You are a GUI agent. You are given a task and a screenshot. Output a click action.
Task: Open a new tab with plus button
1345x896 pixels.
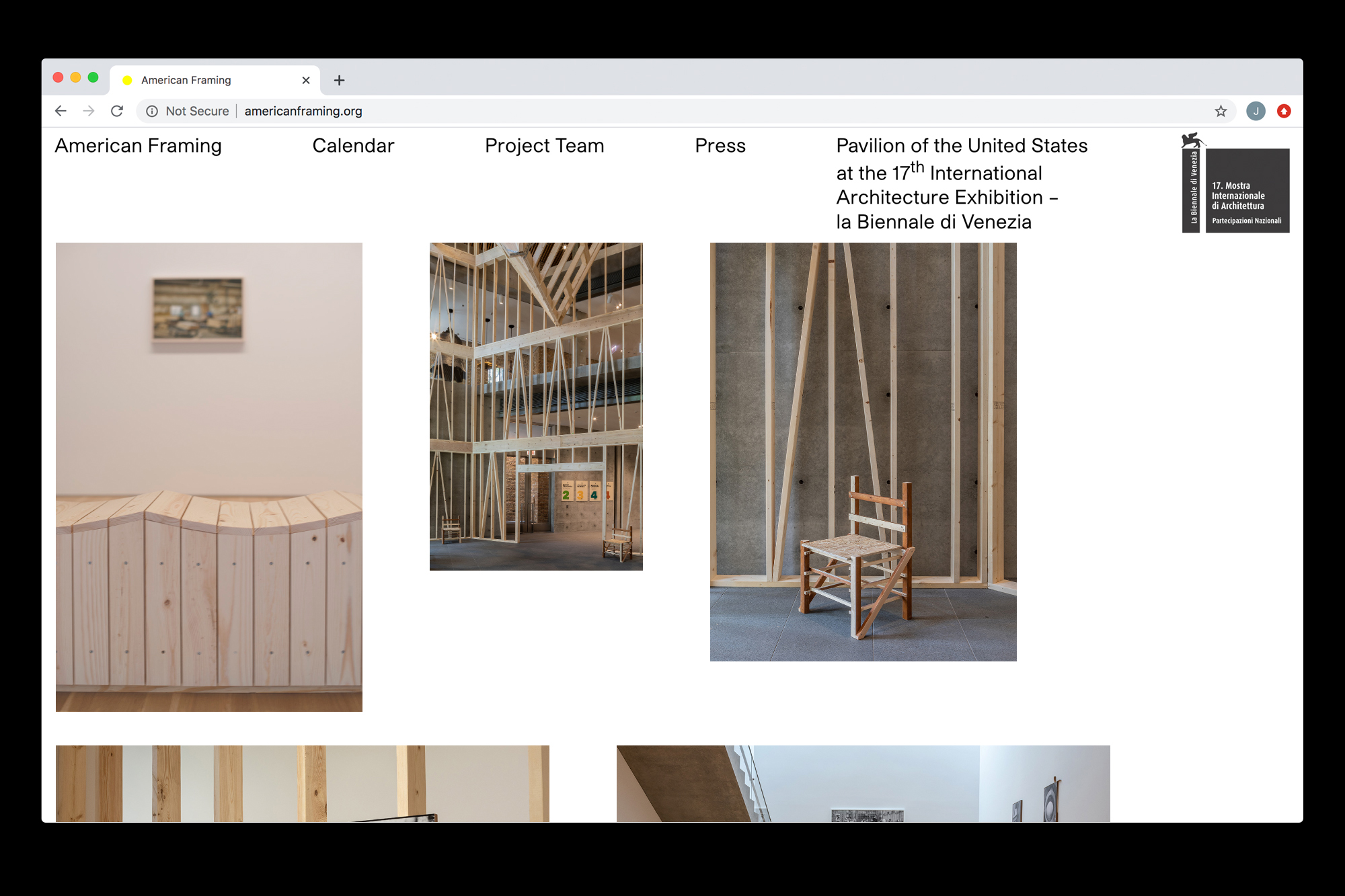click(339, 80)
